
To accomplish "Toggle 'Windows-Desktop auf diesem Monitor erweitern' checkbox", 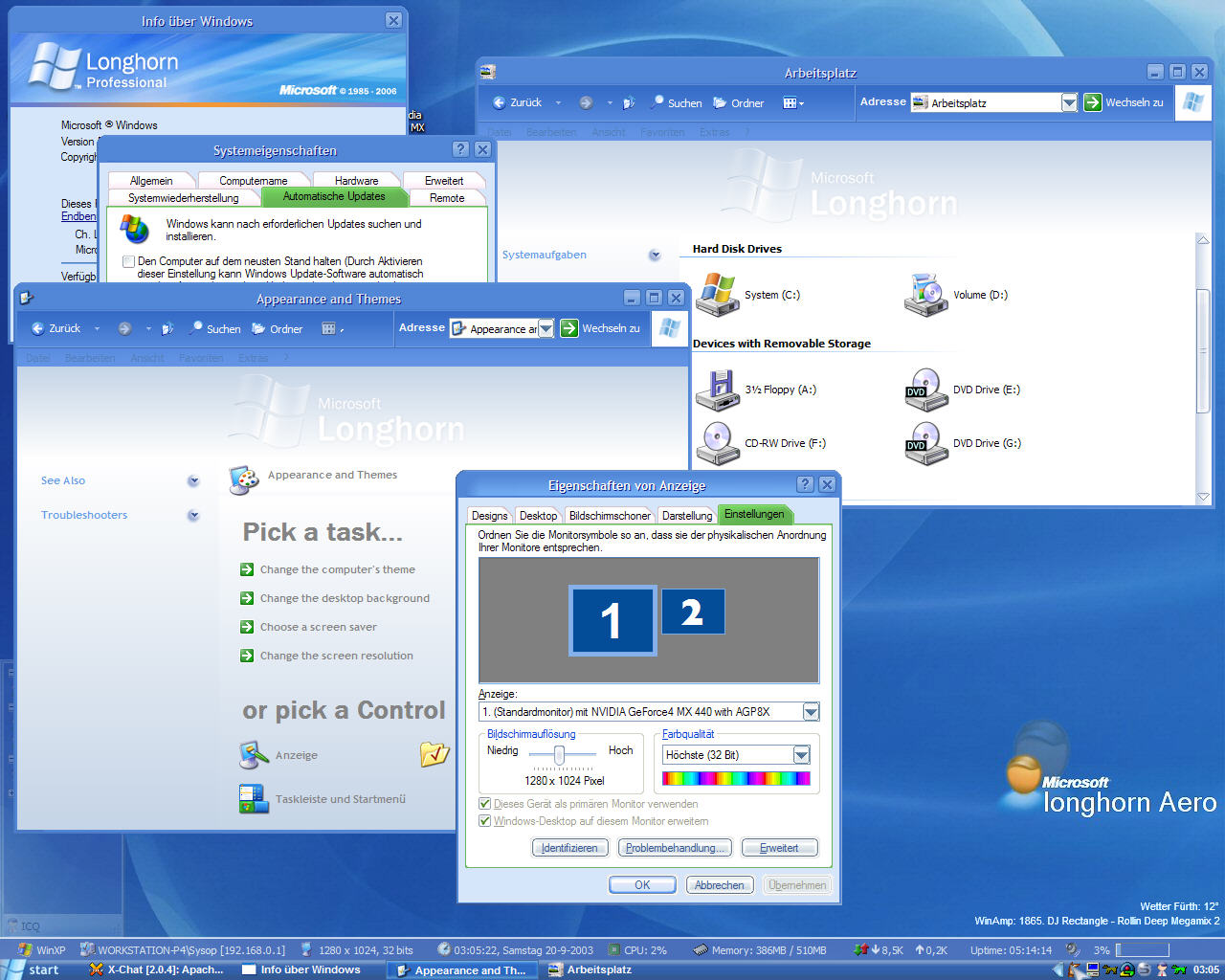I will click(485, 821).
